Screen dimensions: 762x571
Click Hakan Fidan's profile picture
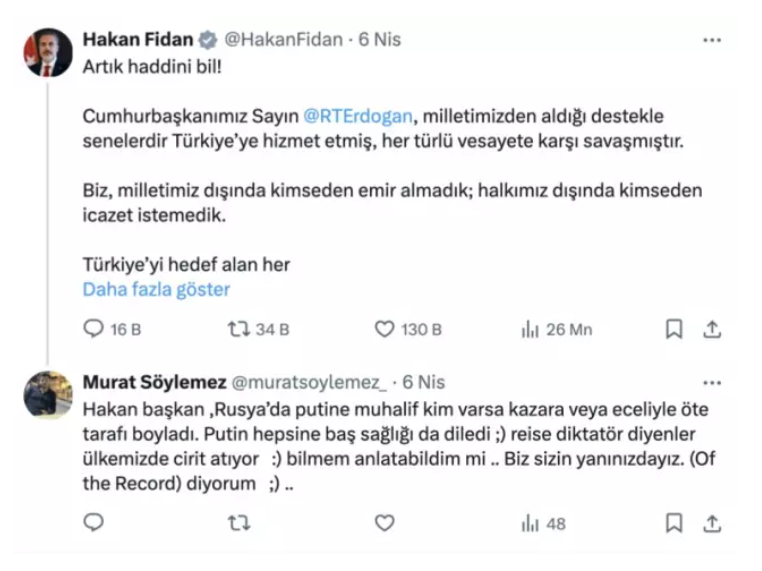pyautogui.click(x=48, y=53)
